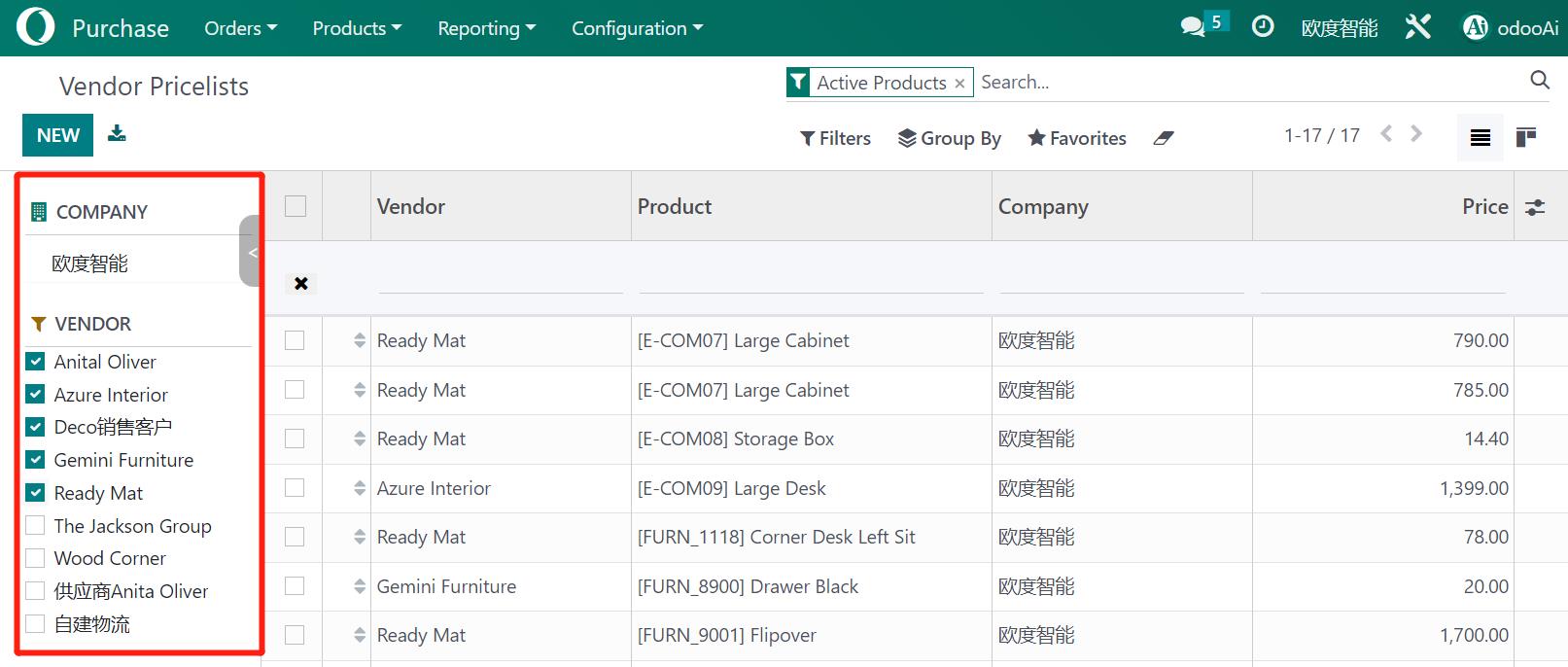The height and width of the screenshot is (667, 1568).
Task: Select the Flipover row checkbox
Action: (x=295, y=635)
